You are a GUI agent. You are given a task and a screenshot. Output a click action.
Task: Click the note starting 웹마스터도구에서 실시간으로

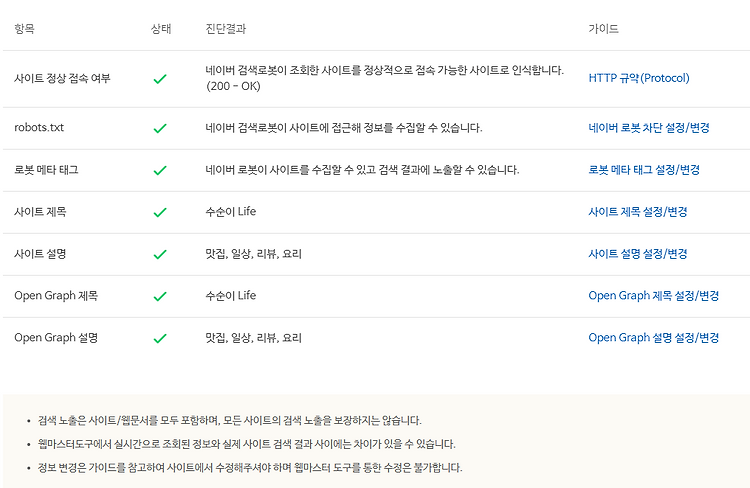coord(246,444)
